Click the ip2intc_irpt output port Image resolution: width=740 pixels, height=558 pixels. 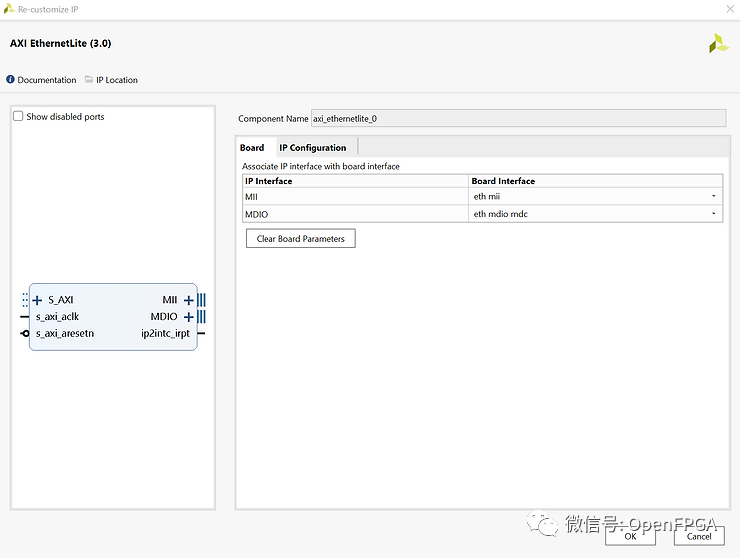pyautogui.click(x=166, y=334)
